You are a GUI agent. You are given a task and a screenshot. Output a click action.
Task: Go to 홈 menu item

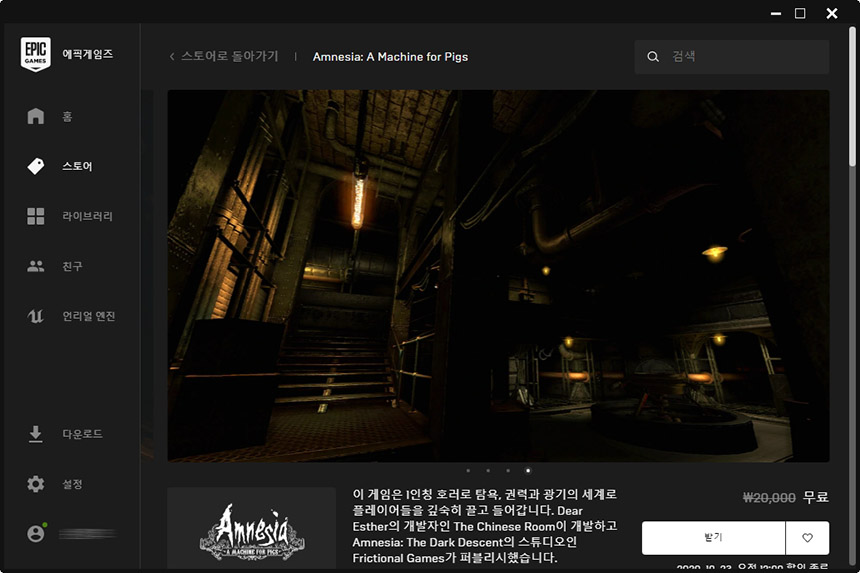coord(67,116)
